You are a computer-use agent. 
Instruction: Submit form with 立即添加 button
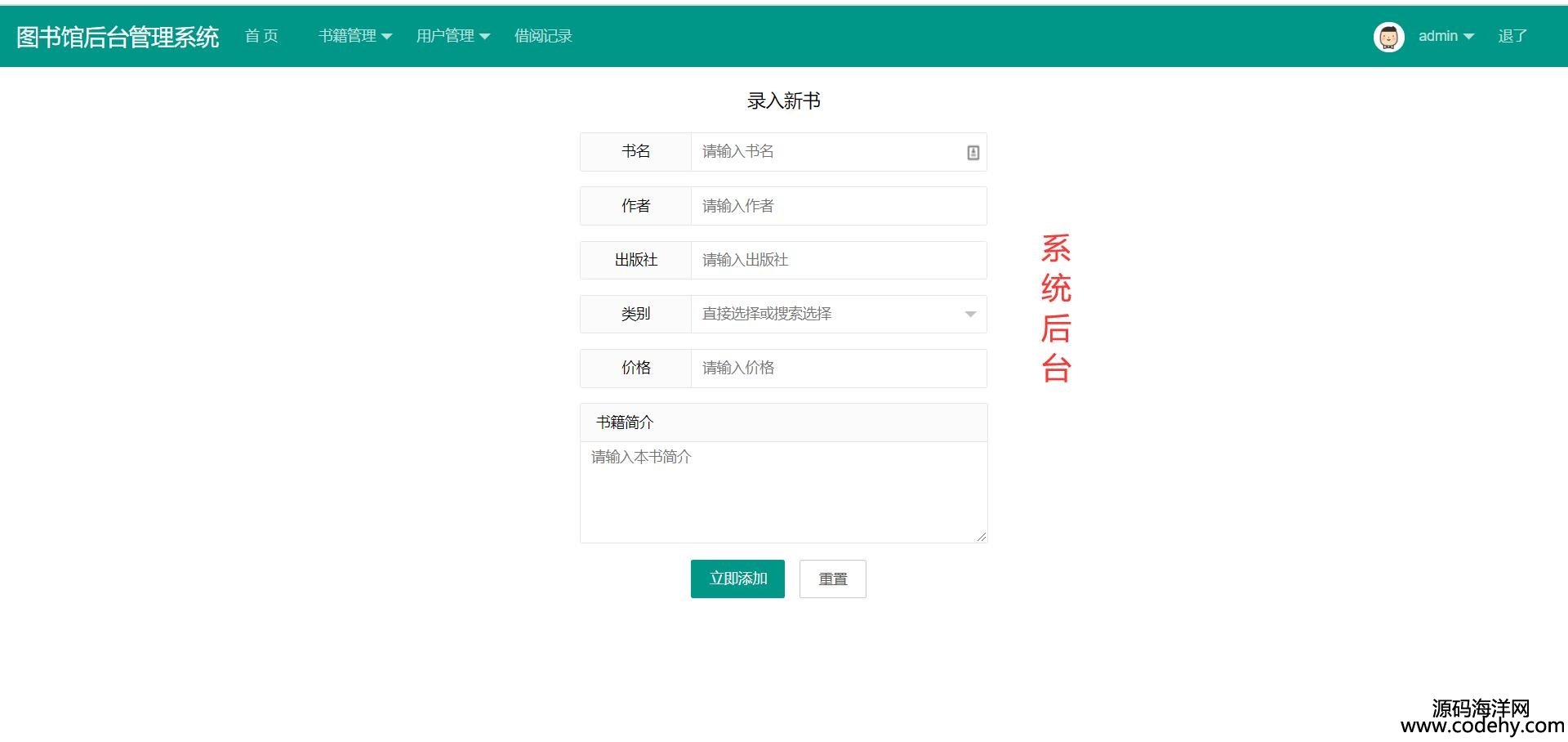737,579
